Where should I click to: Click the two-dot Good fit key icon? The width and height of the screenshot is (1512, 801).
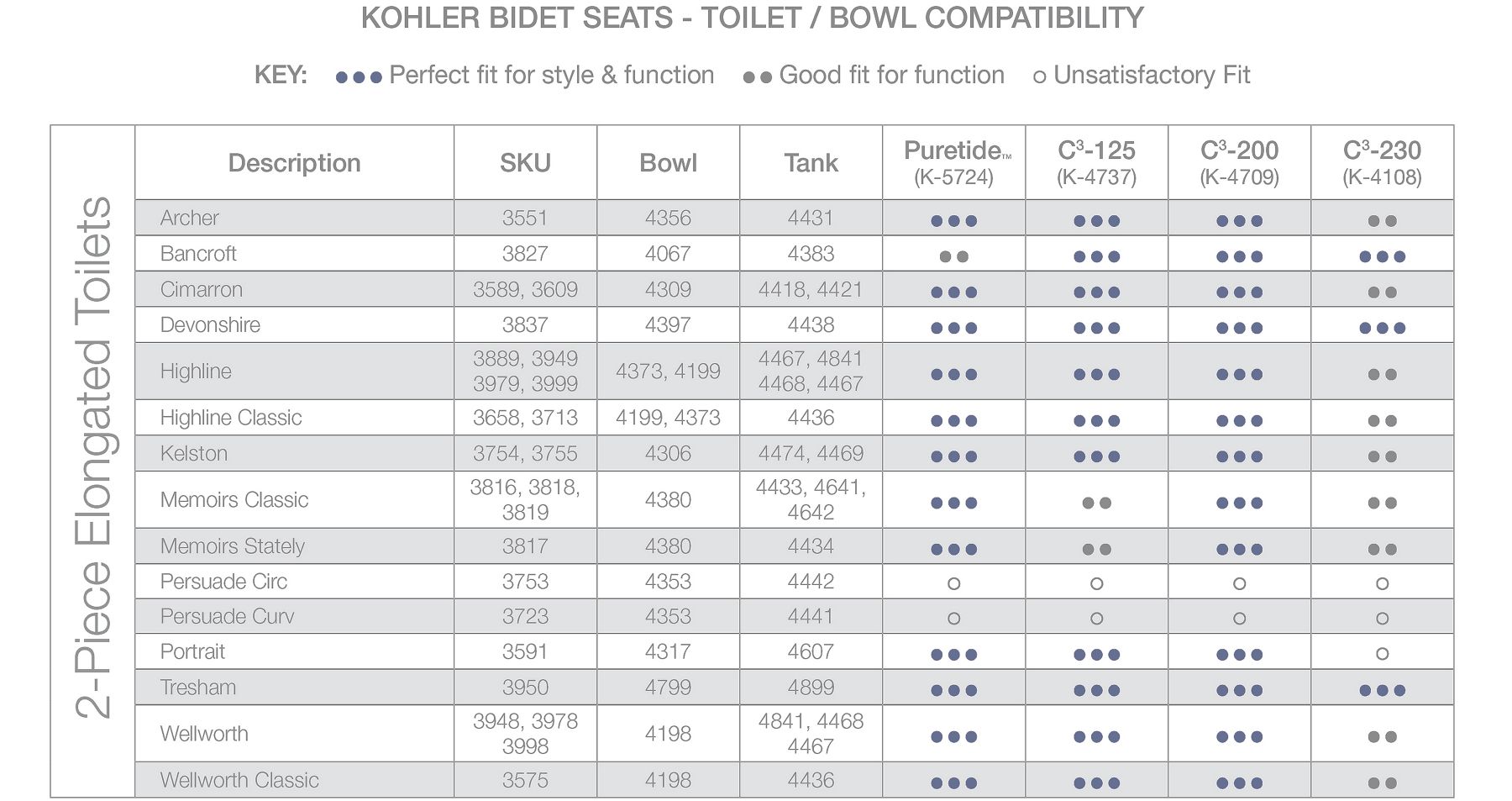click(x=757, y=77)
